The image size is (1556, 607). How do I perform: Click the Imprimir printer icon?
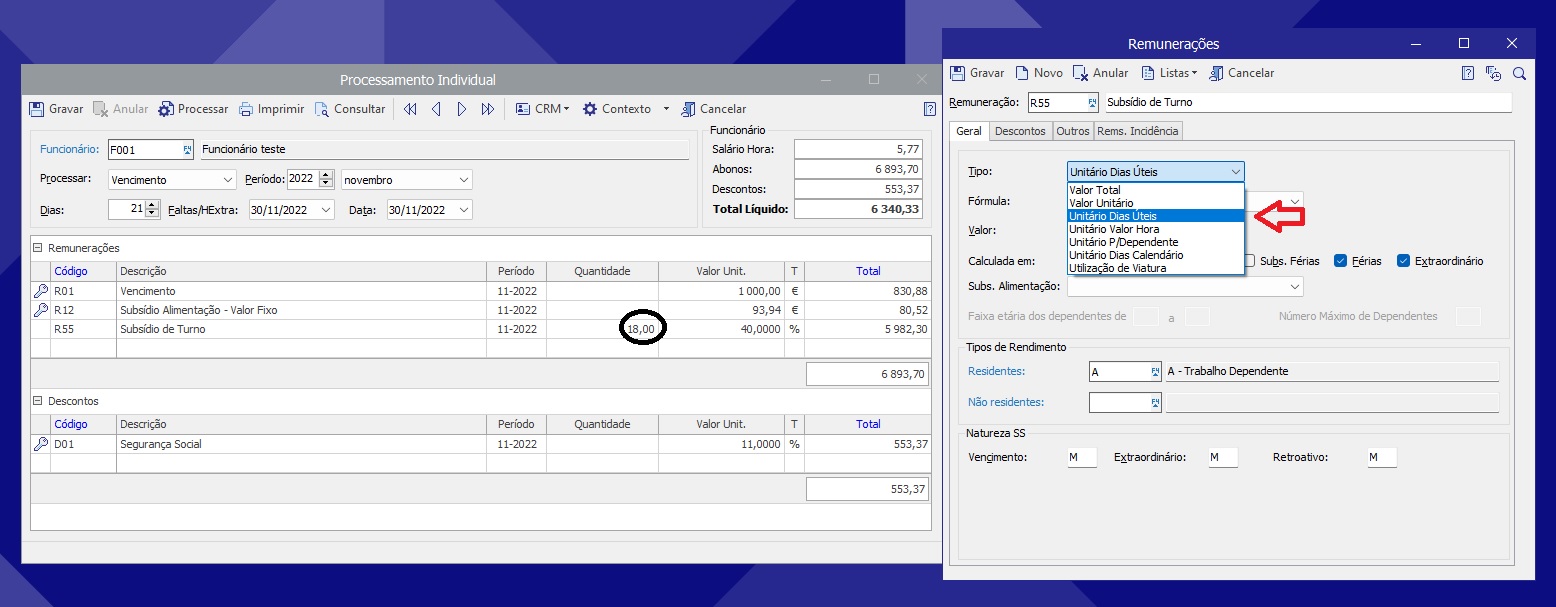tap(246, 109)
